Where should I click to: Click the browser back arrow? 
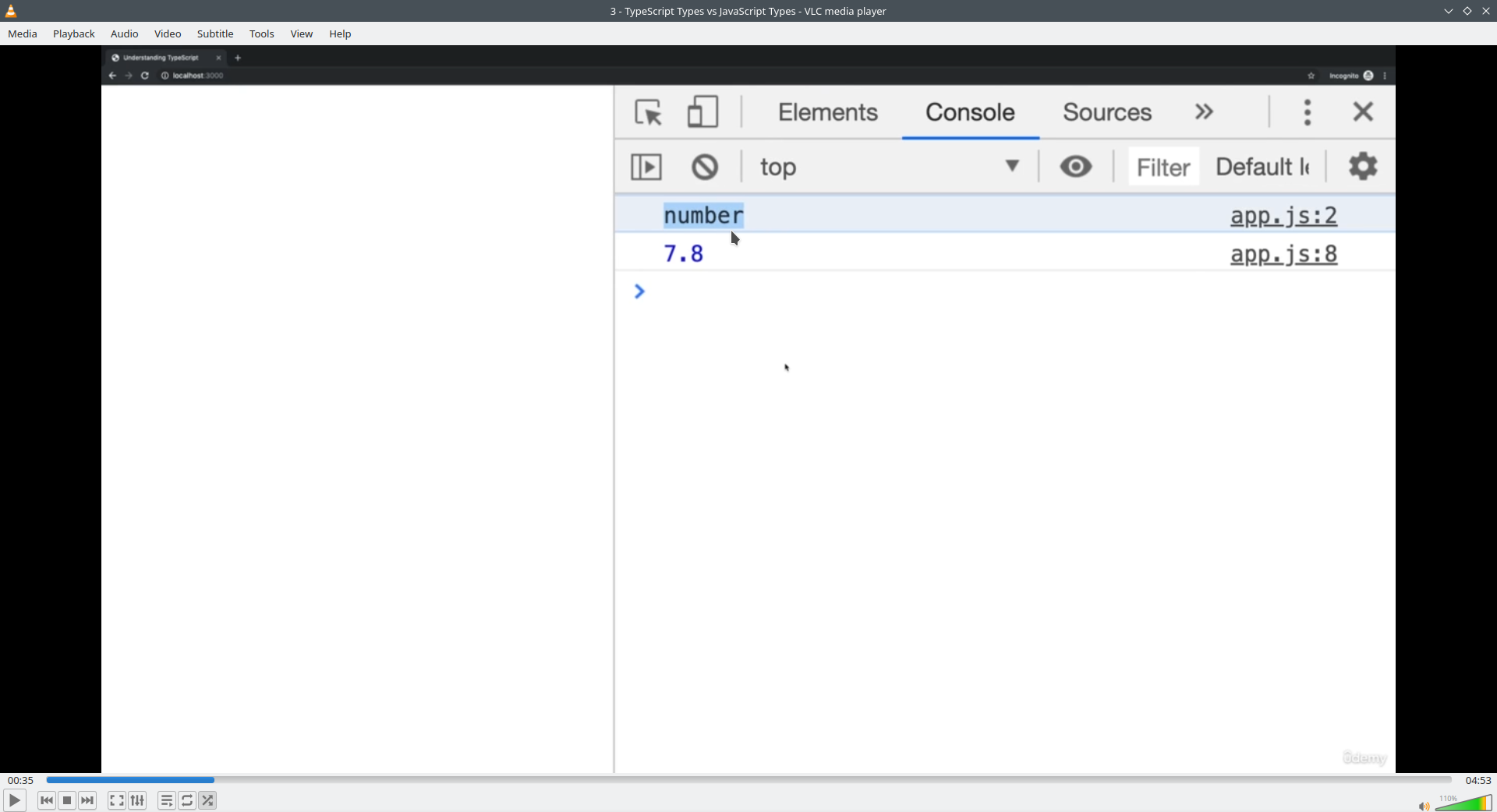(112, 76)
